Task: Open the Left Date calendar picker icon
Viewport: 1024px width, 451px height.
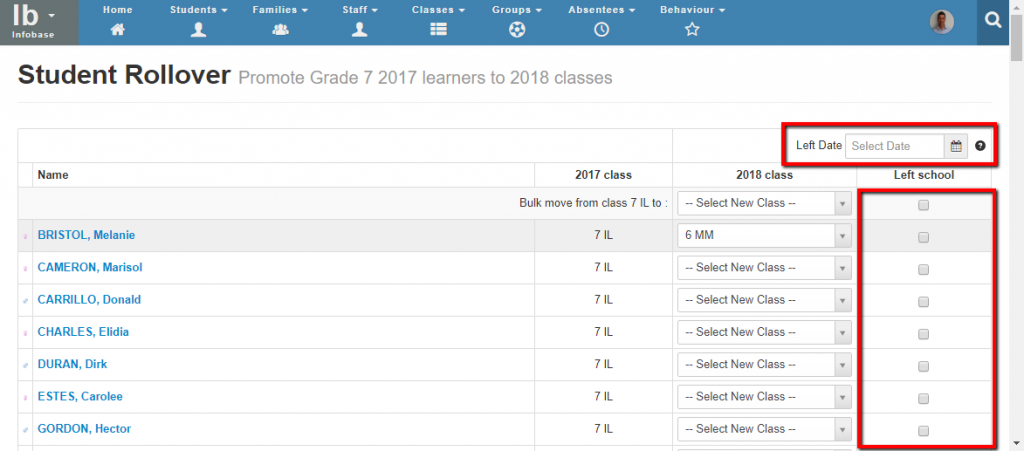Action: pyautogui.click(x=956, y=146)
